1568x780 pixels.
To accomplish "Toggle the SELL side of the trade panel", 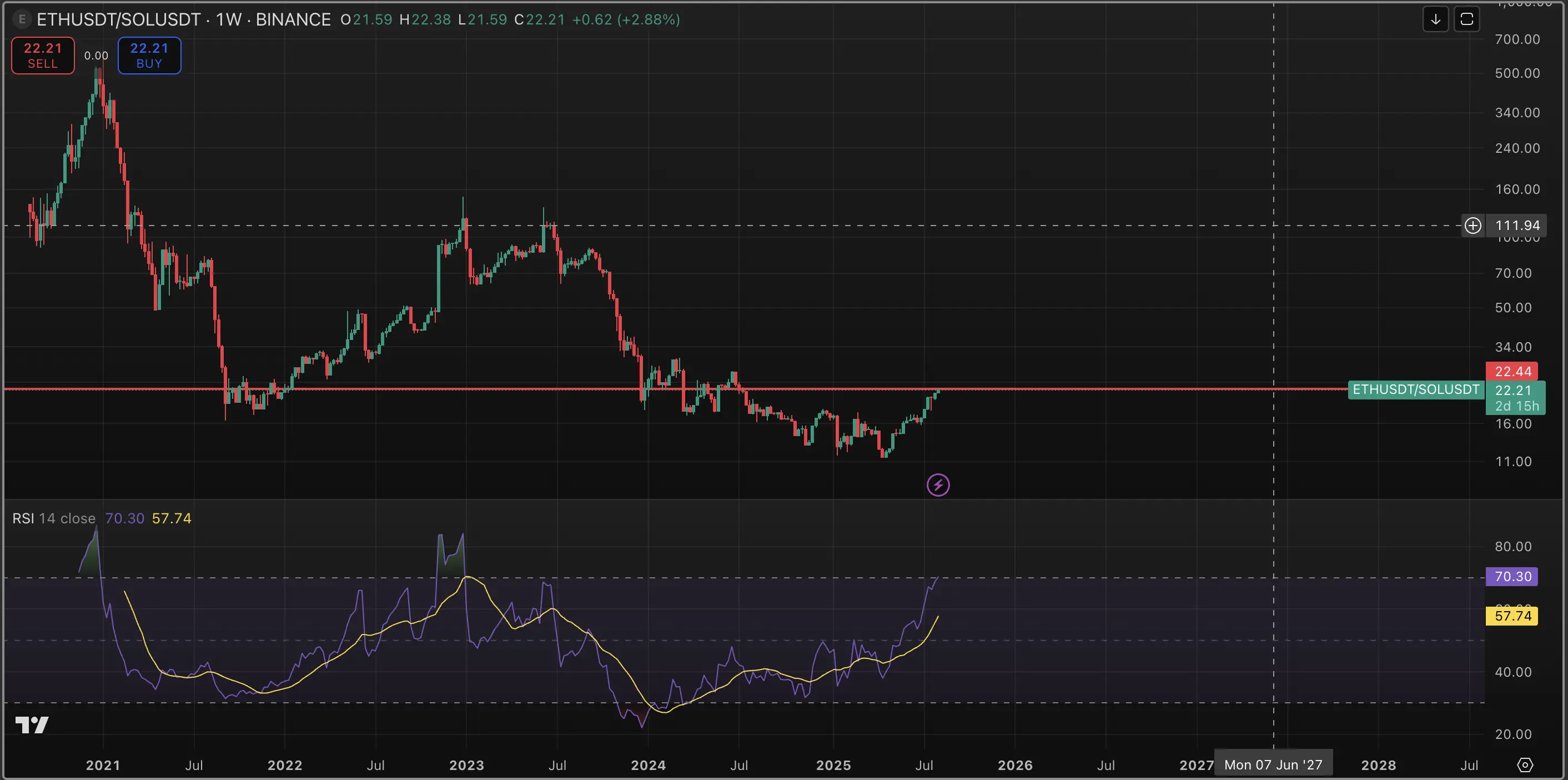I will tap(42, 55).
